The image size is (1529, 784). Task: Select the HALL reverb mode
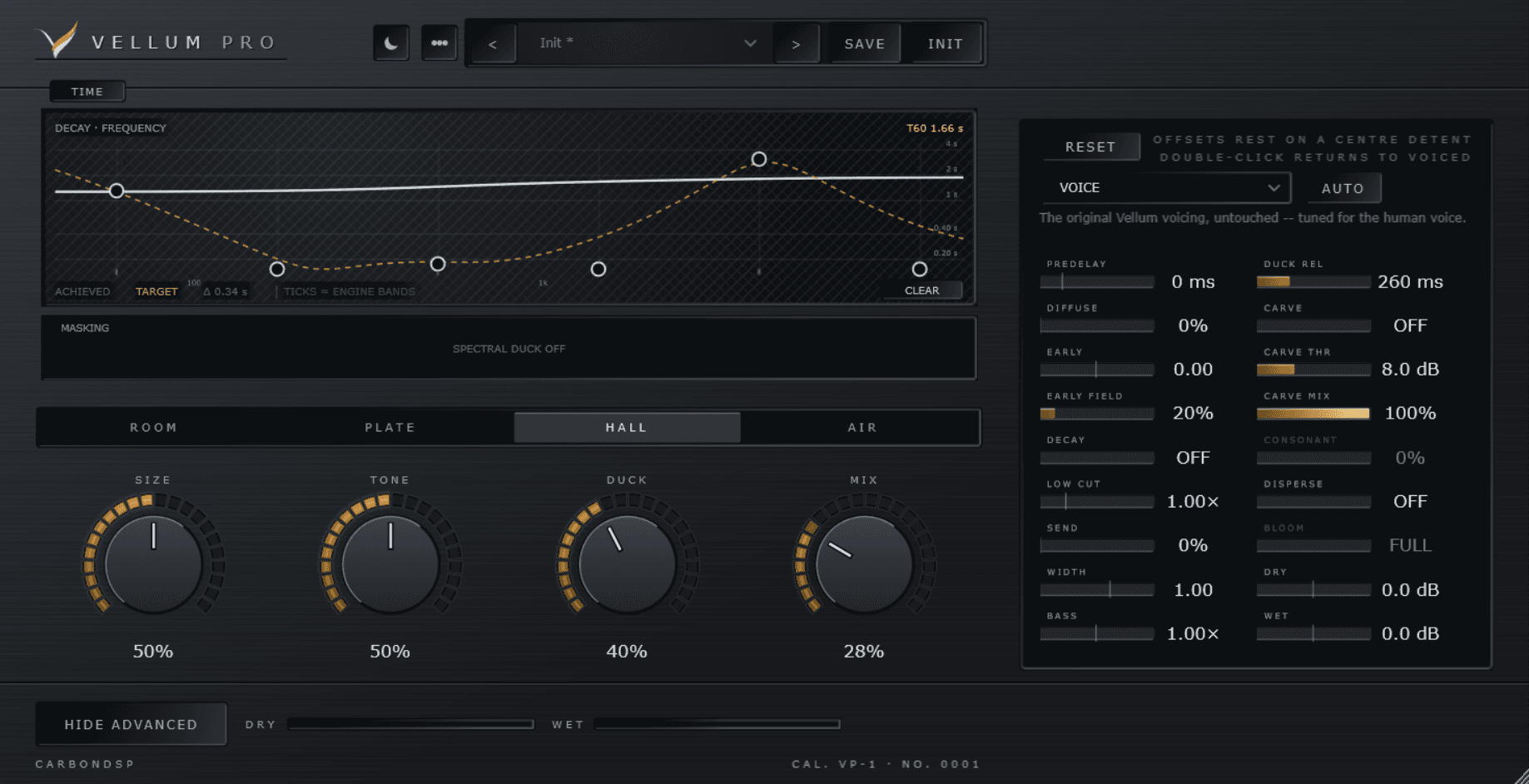click(x=627, y=428)
